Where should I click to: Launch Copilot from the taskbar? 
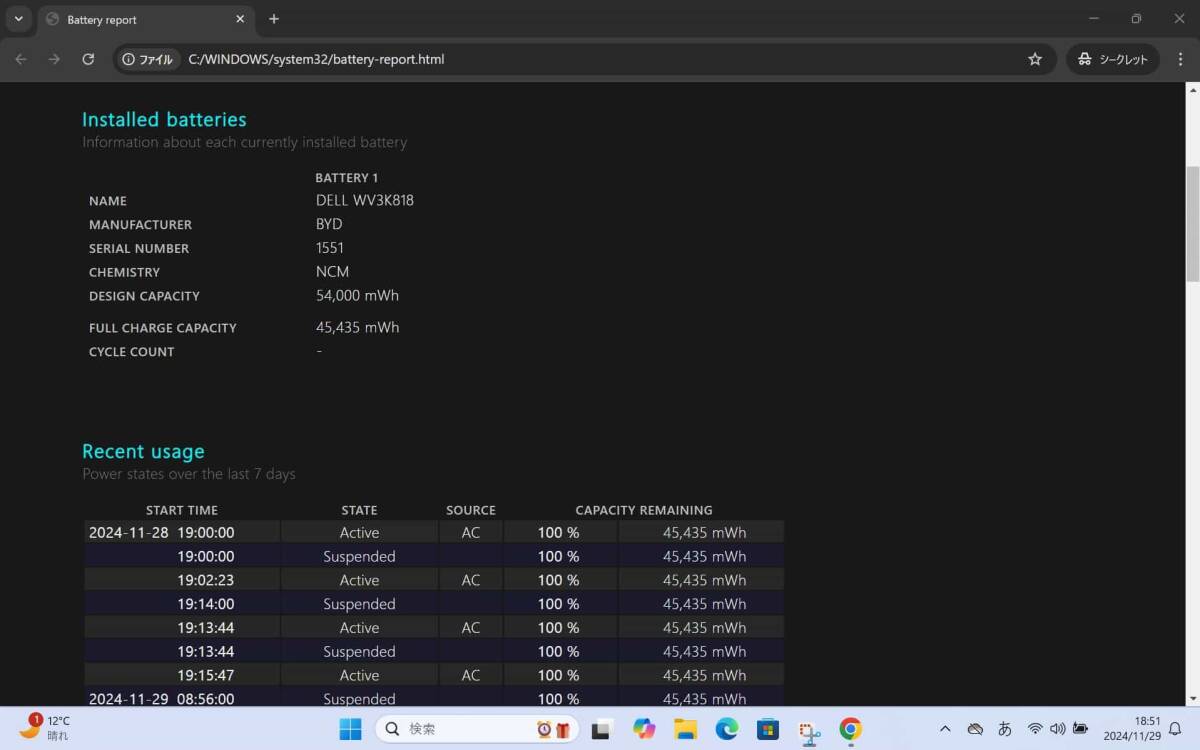click(644, 729)
